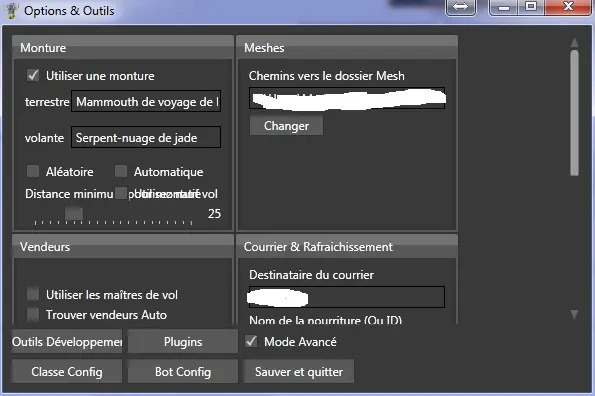Click the 'terrestre' label

tap(47, 102)
